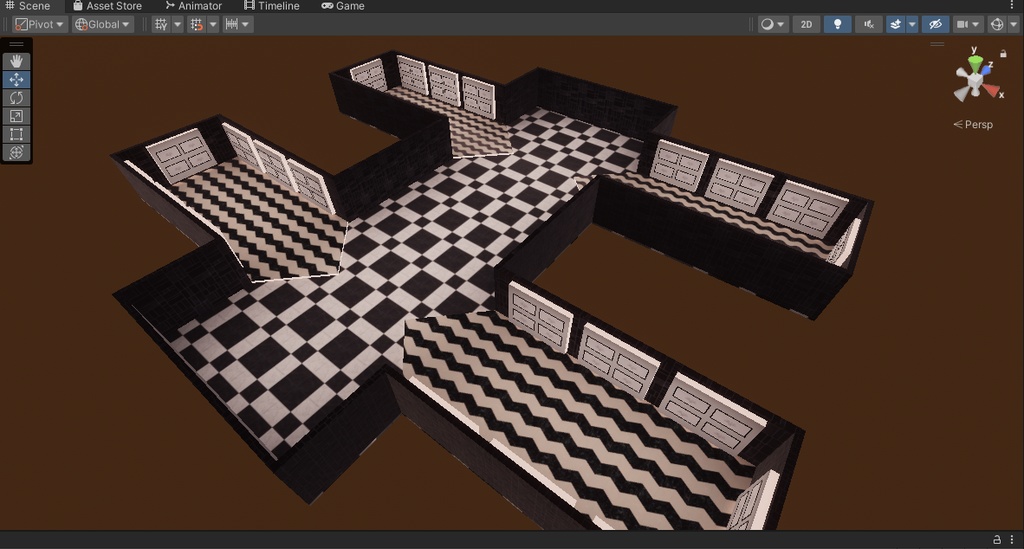This screenshot has width=1024, height=549.
Task: Toggle grid snapping magnet icon
Action: (197, 24)
